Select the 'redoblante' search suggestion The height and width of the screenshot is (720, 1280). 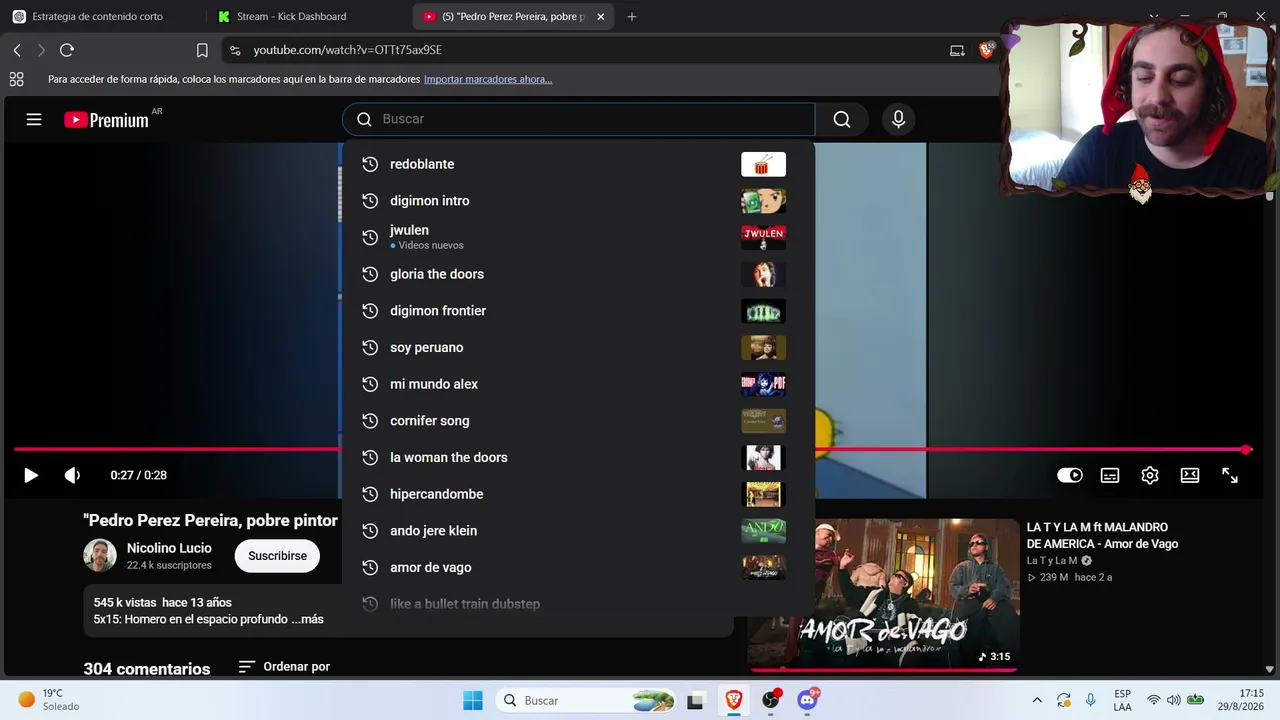point(578,164)
